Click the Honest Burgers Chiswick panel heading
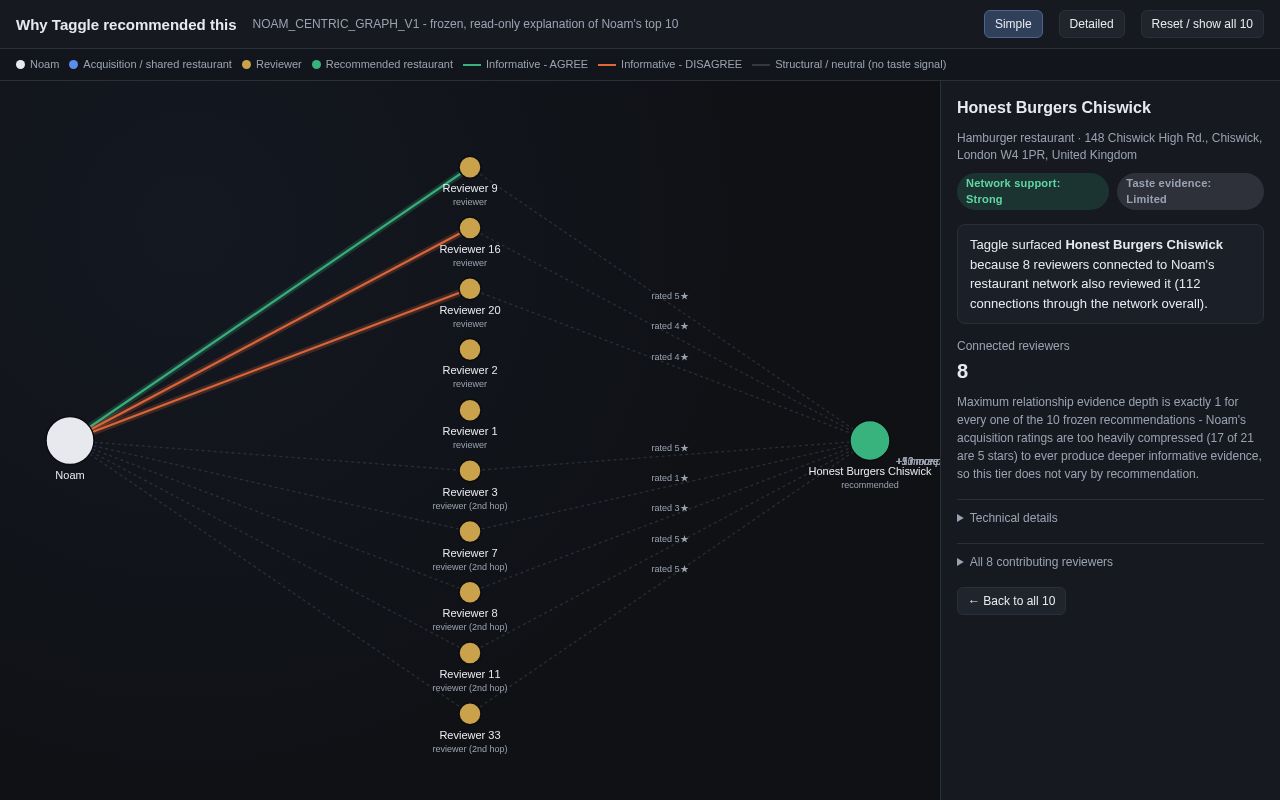Viewport: 1280px width, 800px height. coord(1054,108)
